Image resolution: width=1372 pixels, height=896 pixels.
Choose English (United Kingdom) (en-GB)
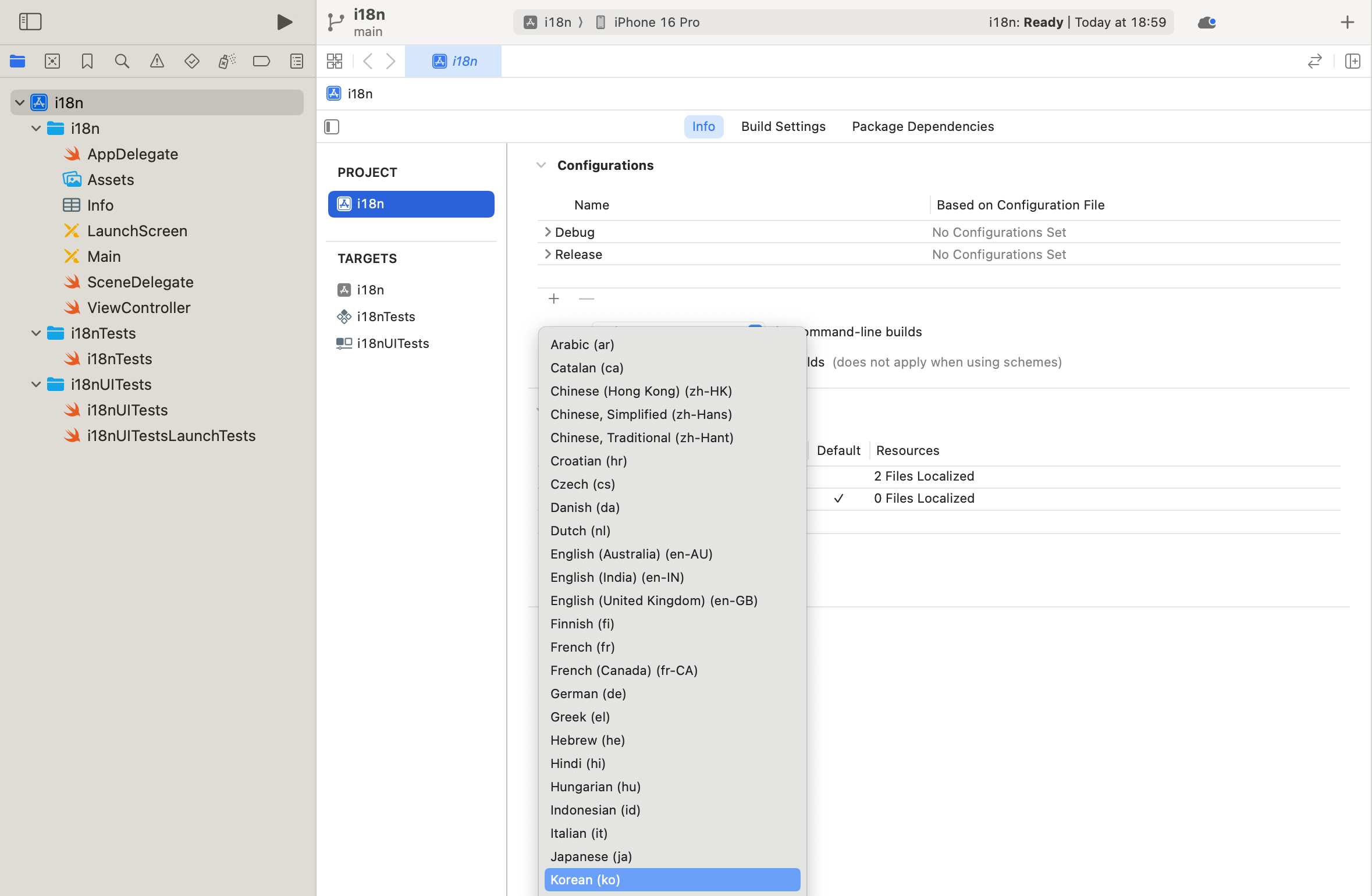click(x=672, y=600)
